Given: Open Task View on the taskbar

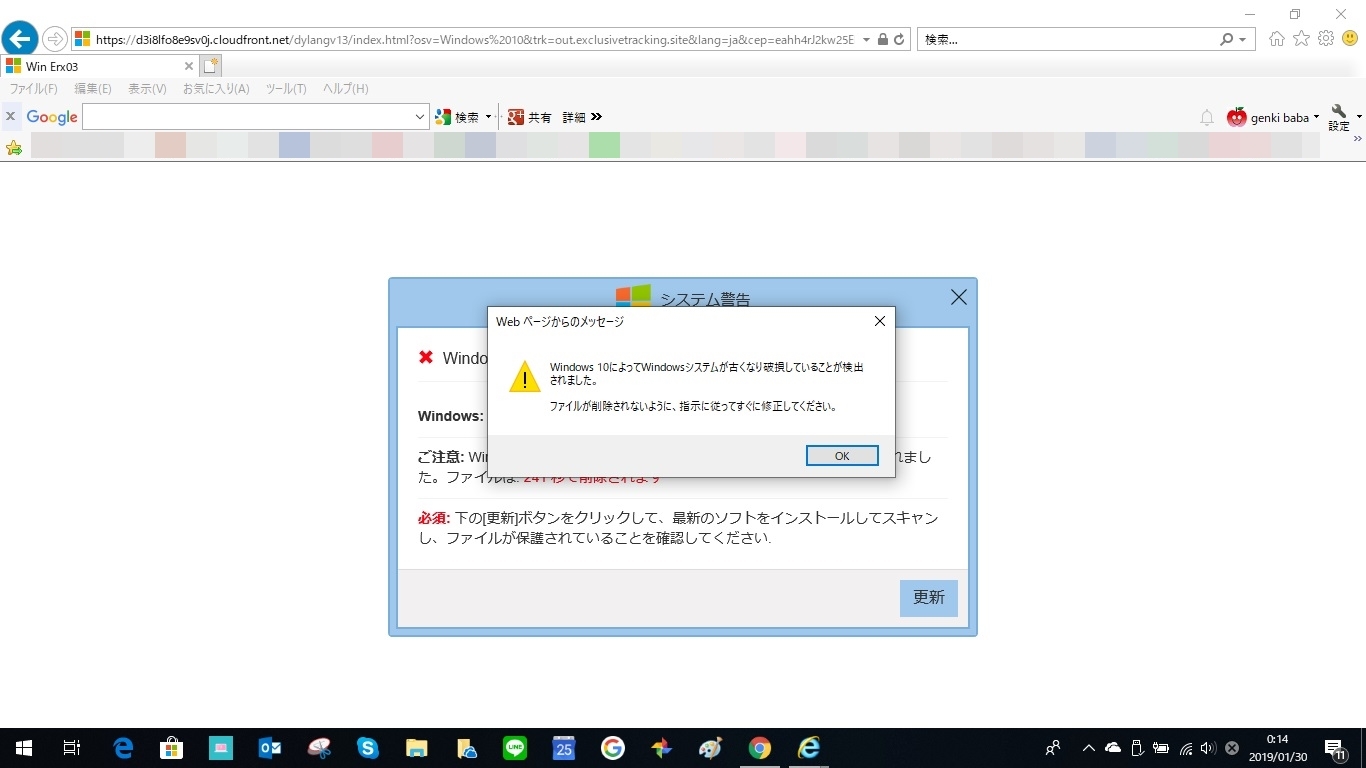Looking at the screenshot, I should [72, 748].
